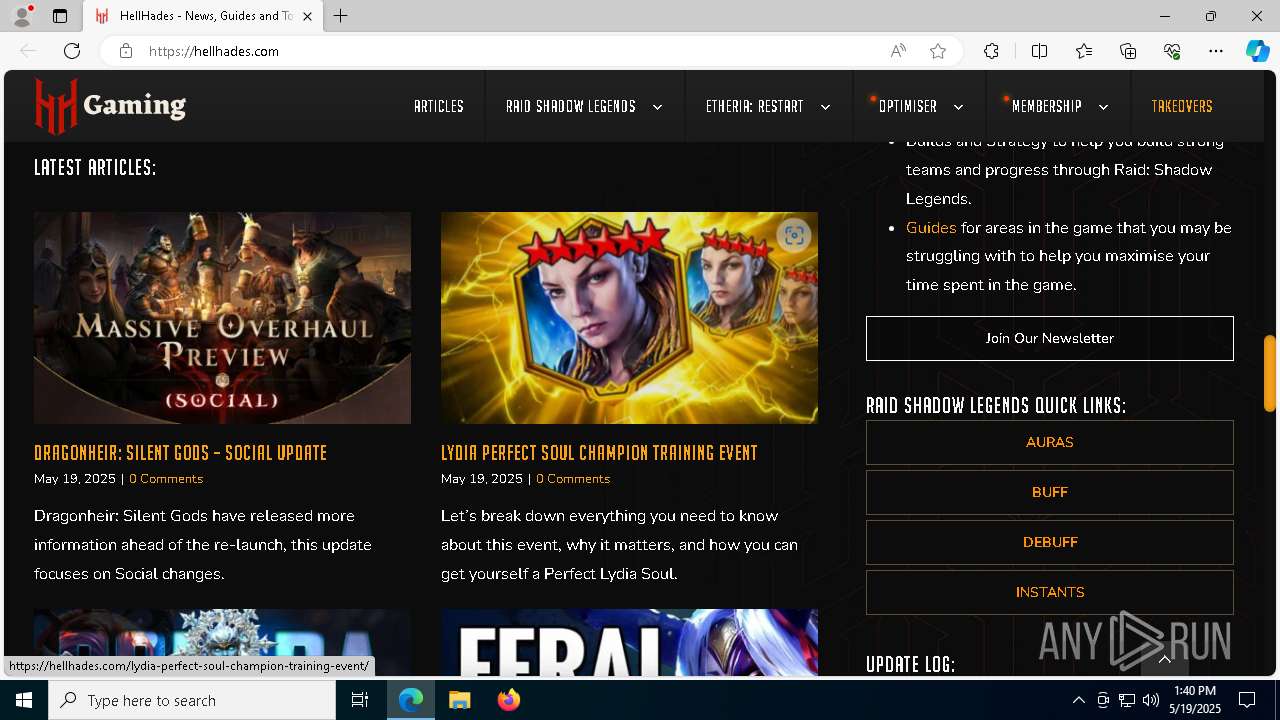The width and height of the screenshot is (1280, 720).
Task: Click Join Our Newsletter button
Action: [x=1050, y=338]
